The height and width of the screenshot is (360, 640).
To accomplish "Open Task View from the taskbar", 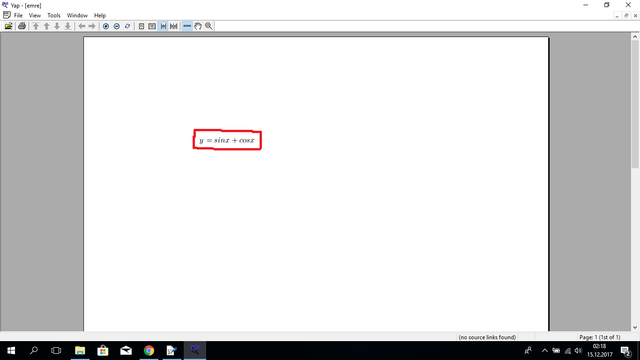I will pyautogui.click(x=56, y=351).
